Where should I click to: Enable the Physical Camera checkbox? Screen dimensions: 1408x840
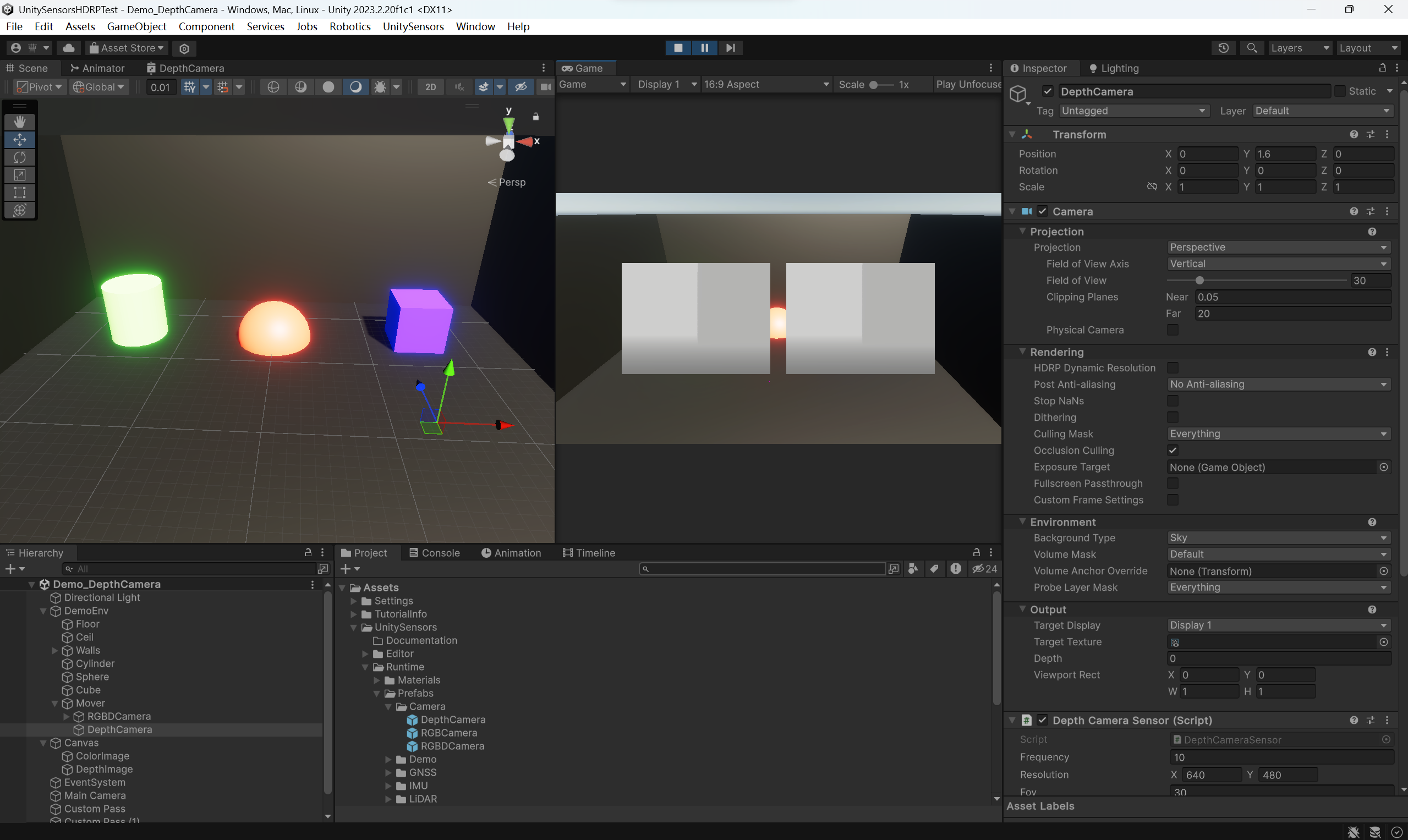point(1173,330)
